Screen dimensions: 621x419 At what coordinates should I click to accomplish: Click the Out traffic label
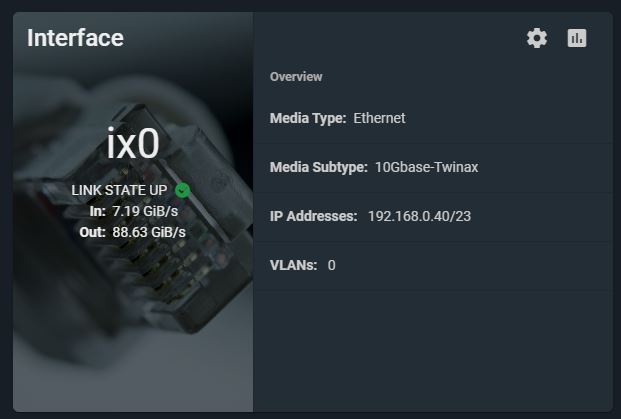[92, 232]
